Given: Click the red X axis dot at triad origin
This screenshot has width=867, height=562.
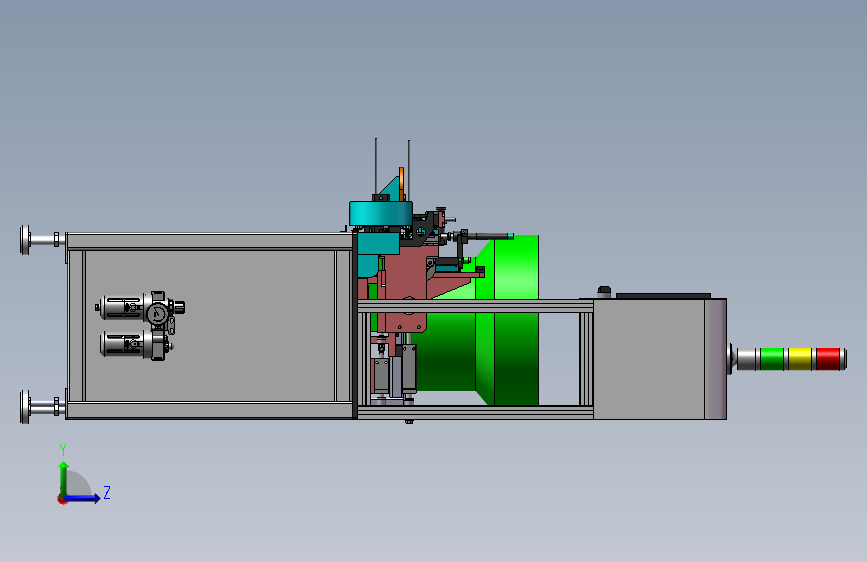Looking at the screenshot, I should [62, 499].
